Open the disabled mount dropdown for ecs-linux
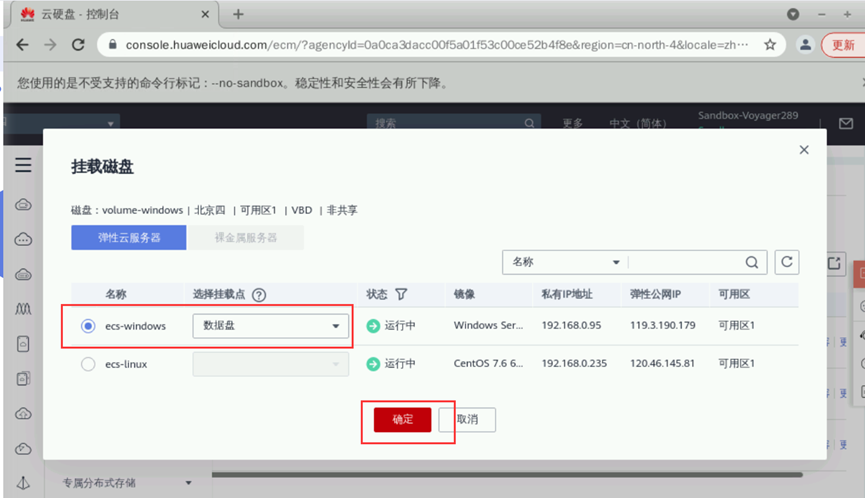 click(270, 364)
